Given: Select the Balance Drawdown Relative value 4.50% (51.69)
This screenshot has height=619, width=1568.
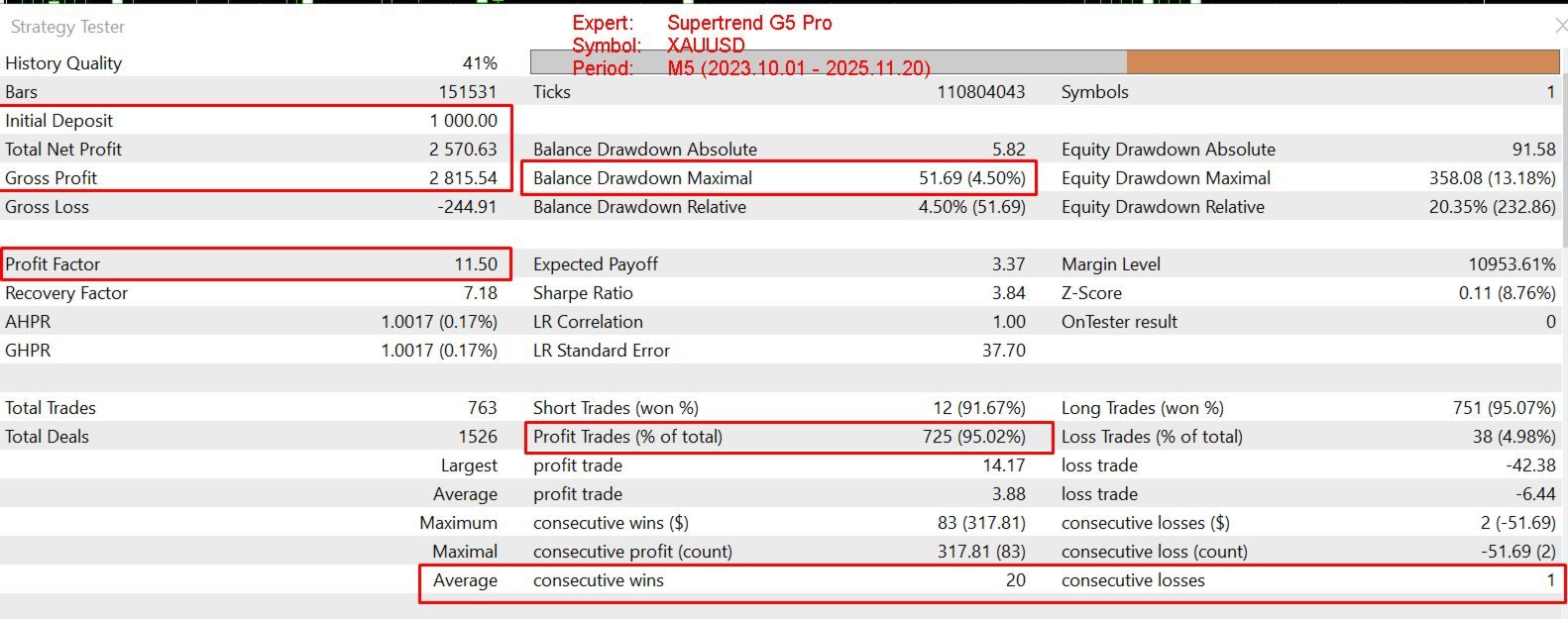Looking at the screenshot, I should (x=972, y=207).
